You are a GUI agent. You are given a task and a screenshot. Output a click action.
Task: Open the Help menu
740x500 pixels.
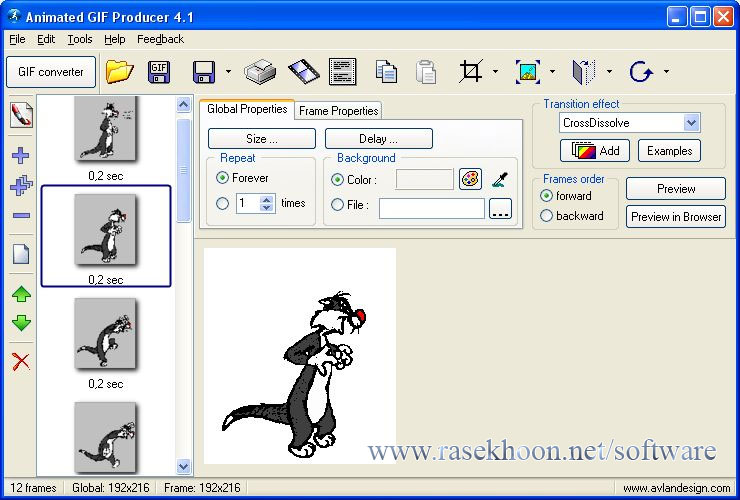point(115,39)
